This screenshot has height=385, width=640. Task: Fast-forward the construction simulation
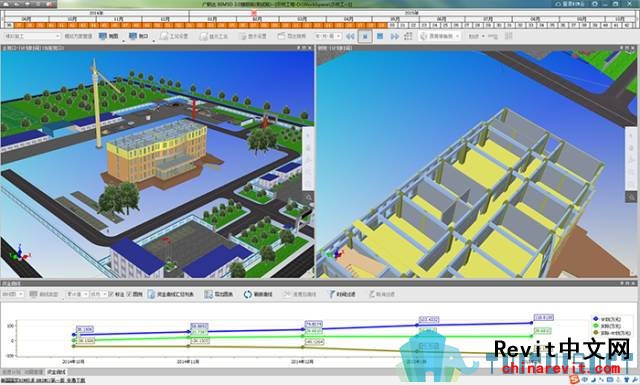coord(395,36)
